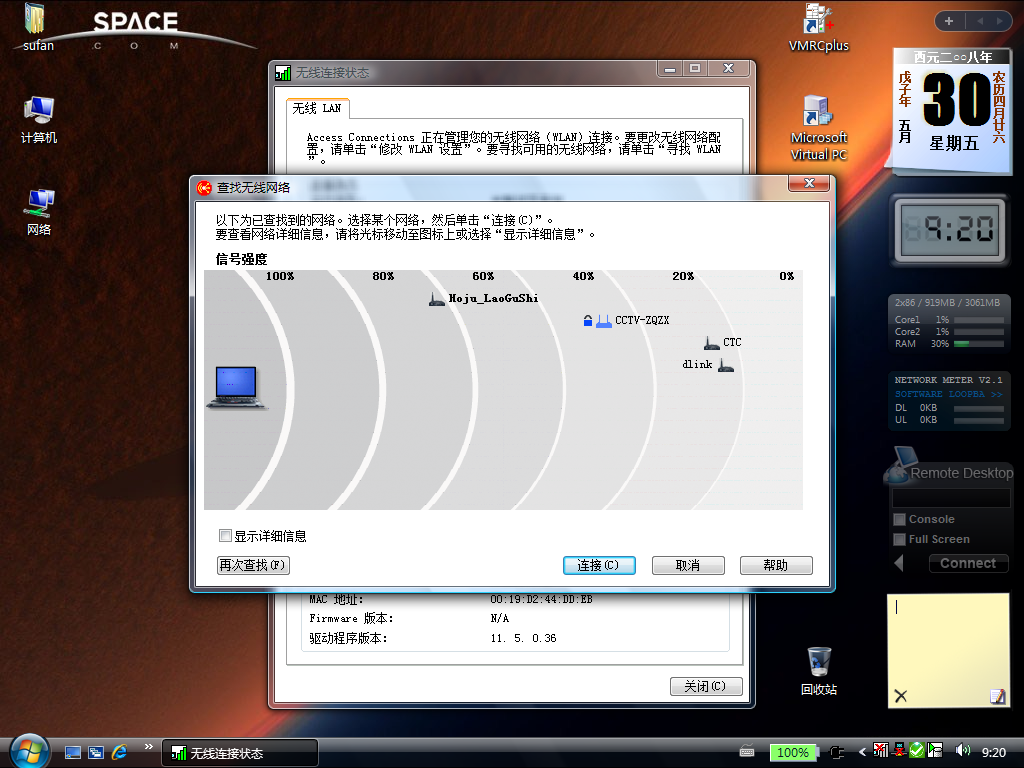This screenshot has width=1024, height=768.
Task: Click the keyboard icon in taskbar
Action: (747, 751)
